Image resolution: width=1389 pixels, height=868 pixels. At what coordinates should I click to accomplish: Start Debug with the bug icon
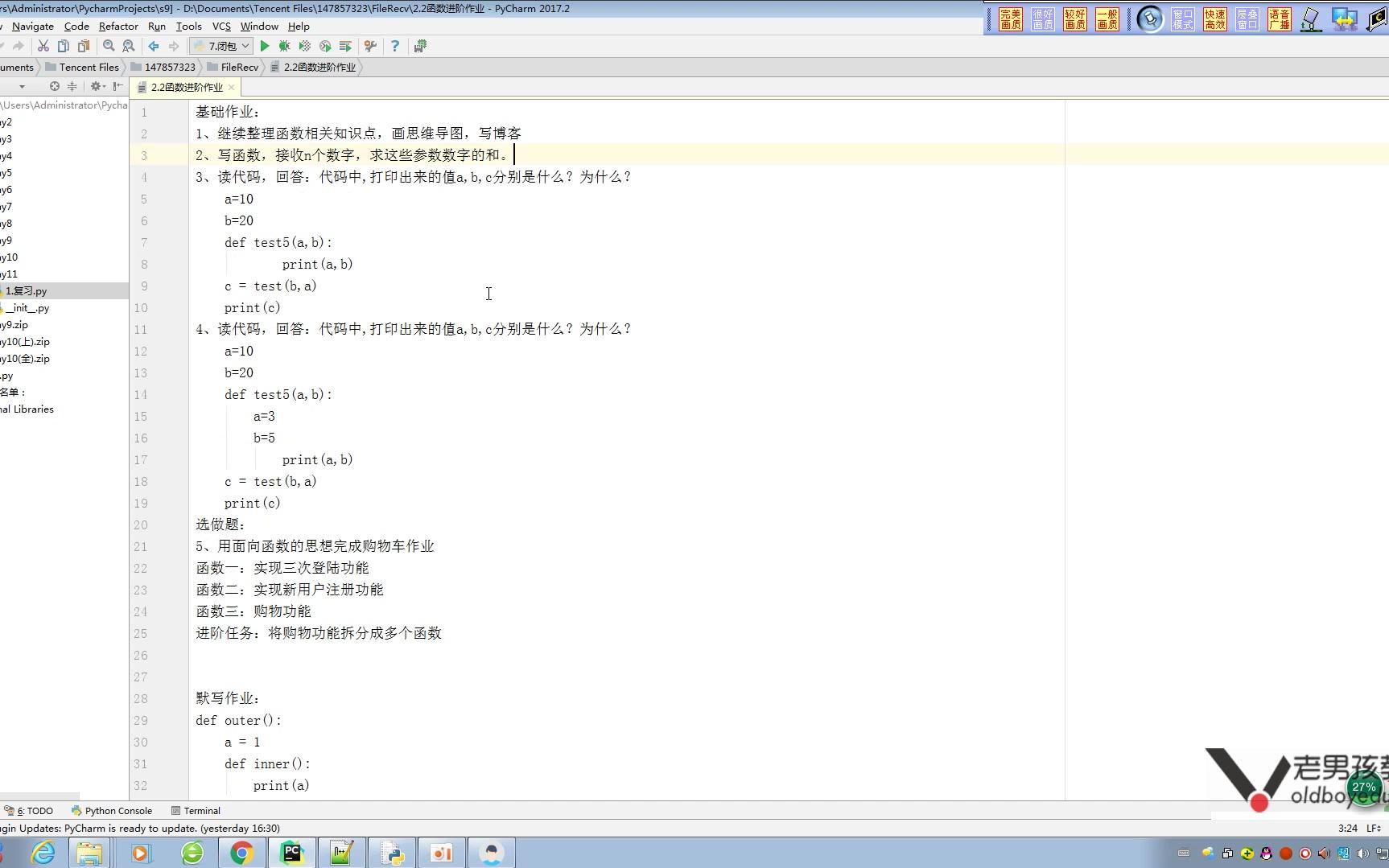[284, 46]
